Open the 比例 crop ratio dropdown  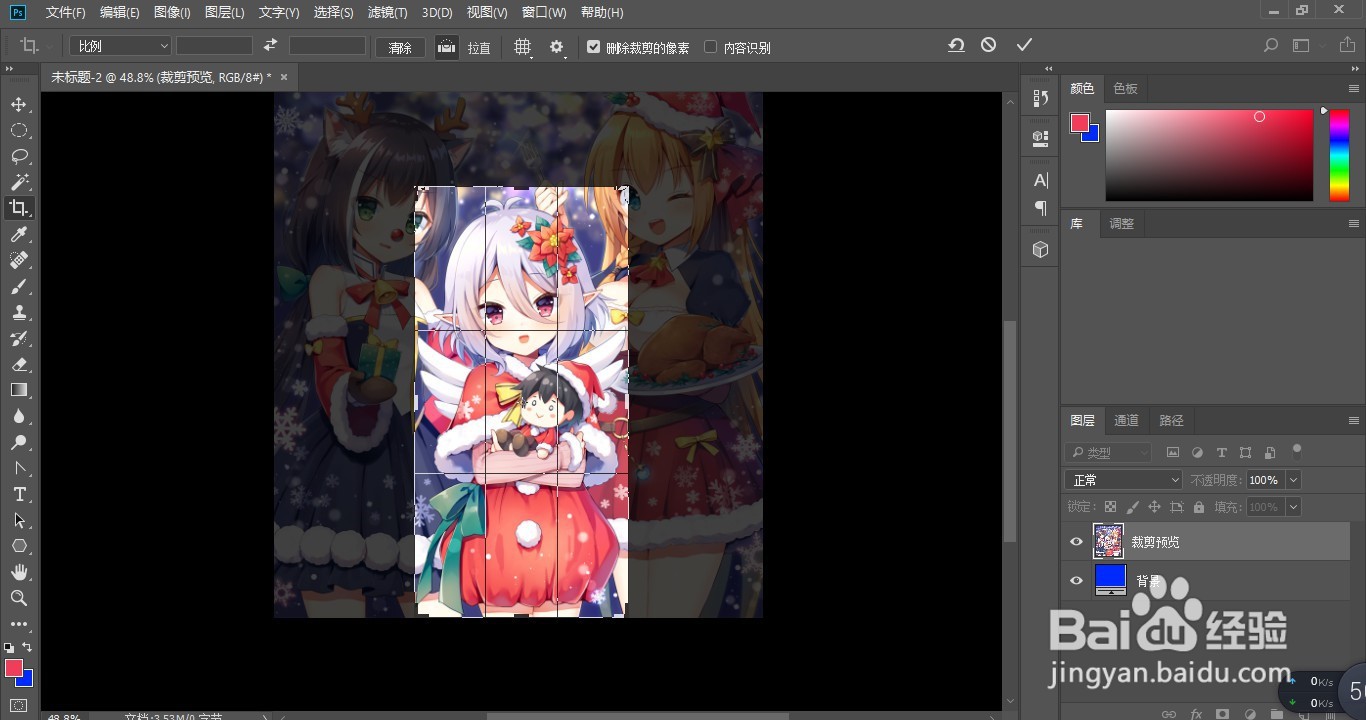120,46
